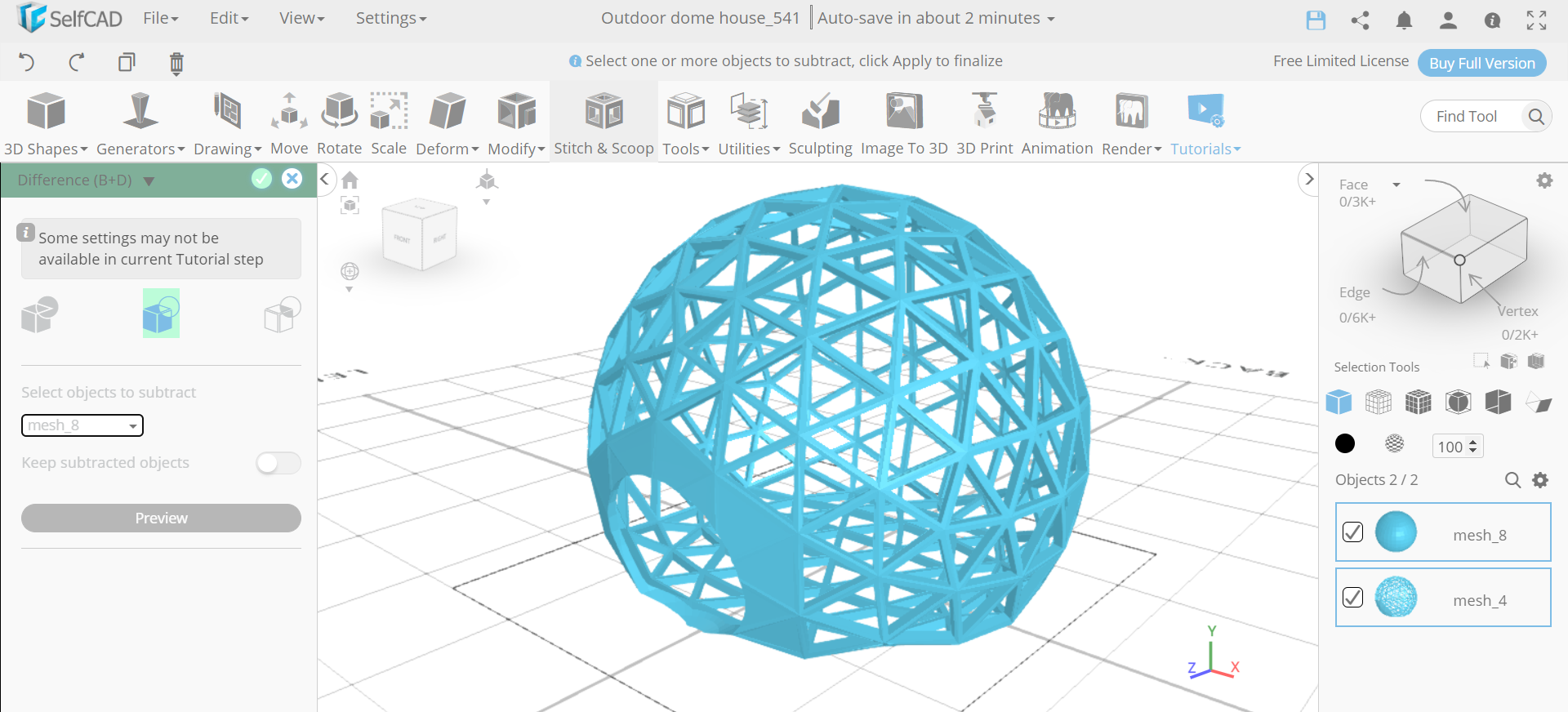This screenshot has width=1568, height=712.
Task: Collapse the right panel arrow
Action: coord(1309,179)
